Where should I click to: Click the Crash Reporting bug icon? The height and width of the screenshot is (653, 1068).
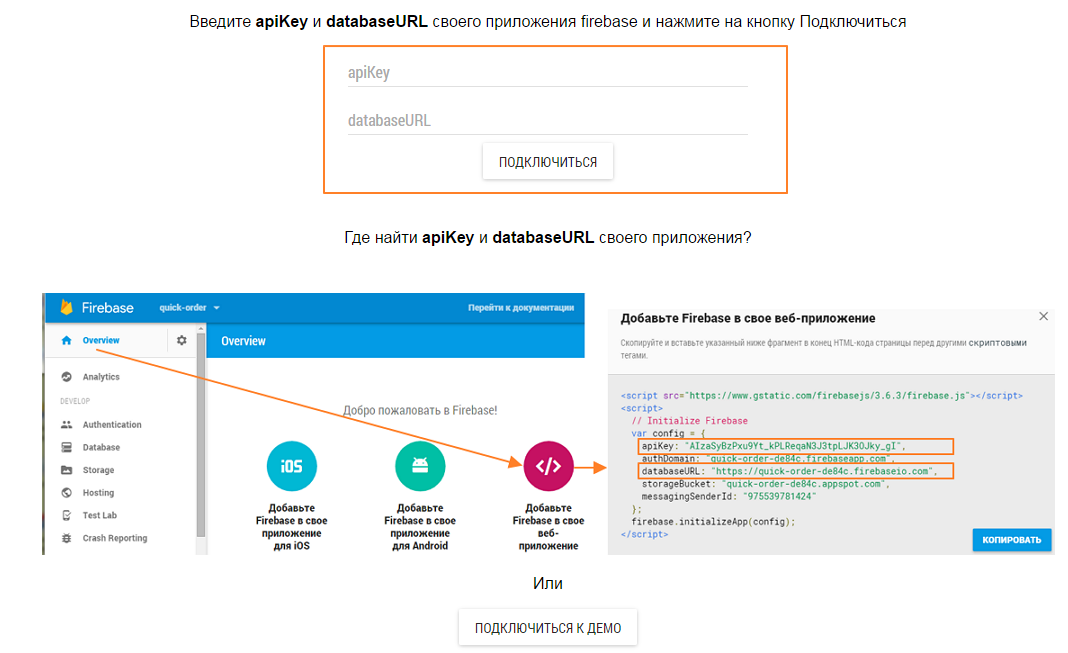[x=66, y=538]
